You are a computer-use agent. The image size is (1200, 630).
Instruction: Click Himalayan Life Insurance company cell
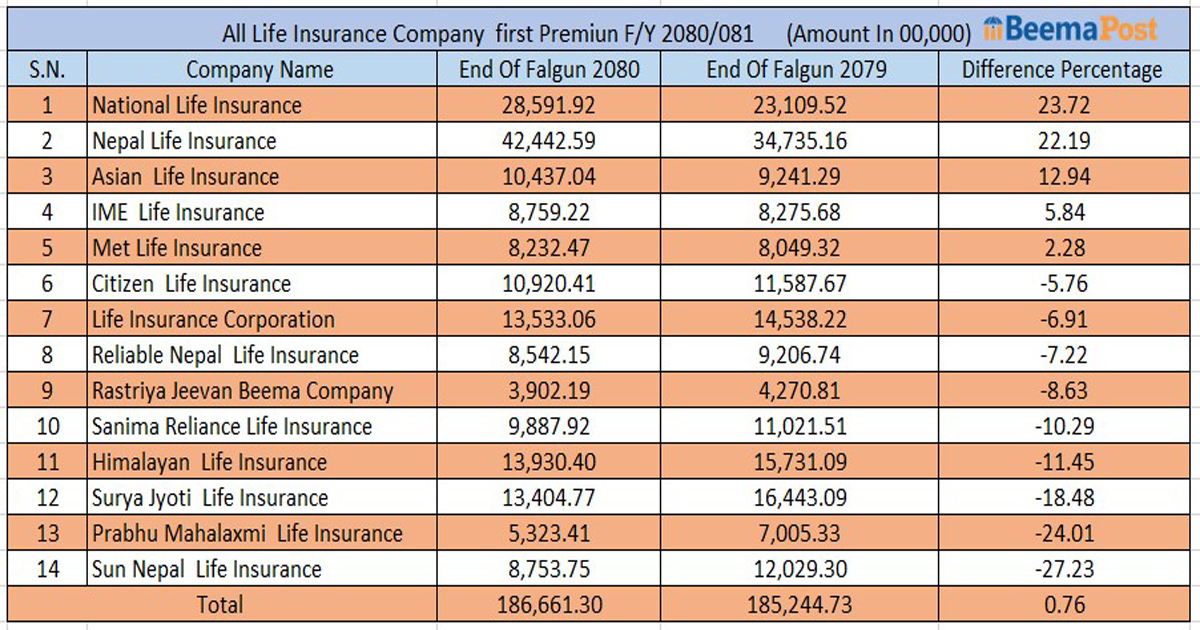210,462
